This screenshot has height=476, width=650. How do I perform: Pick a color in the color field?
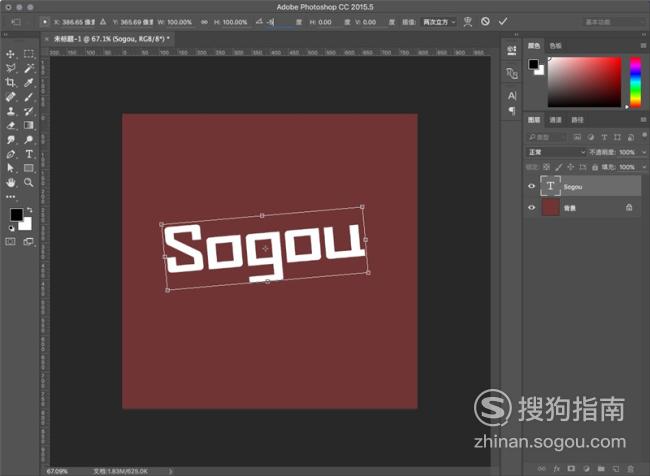point(585,82)
